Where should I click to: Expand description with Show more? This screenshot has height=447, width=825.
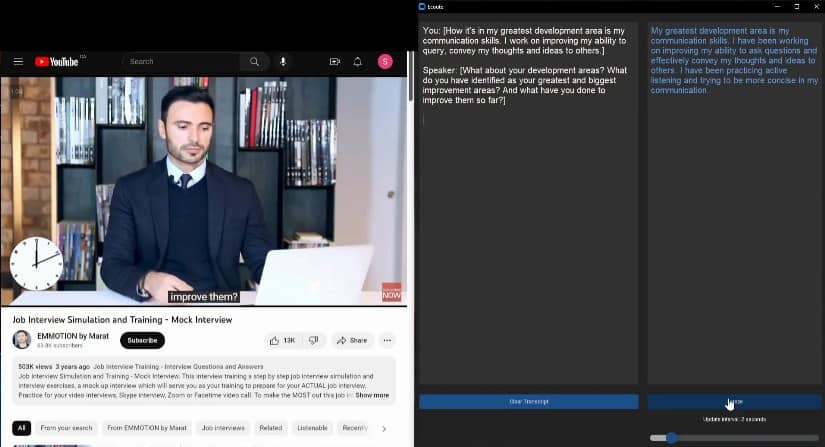[372, 395]
